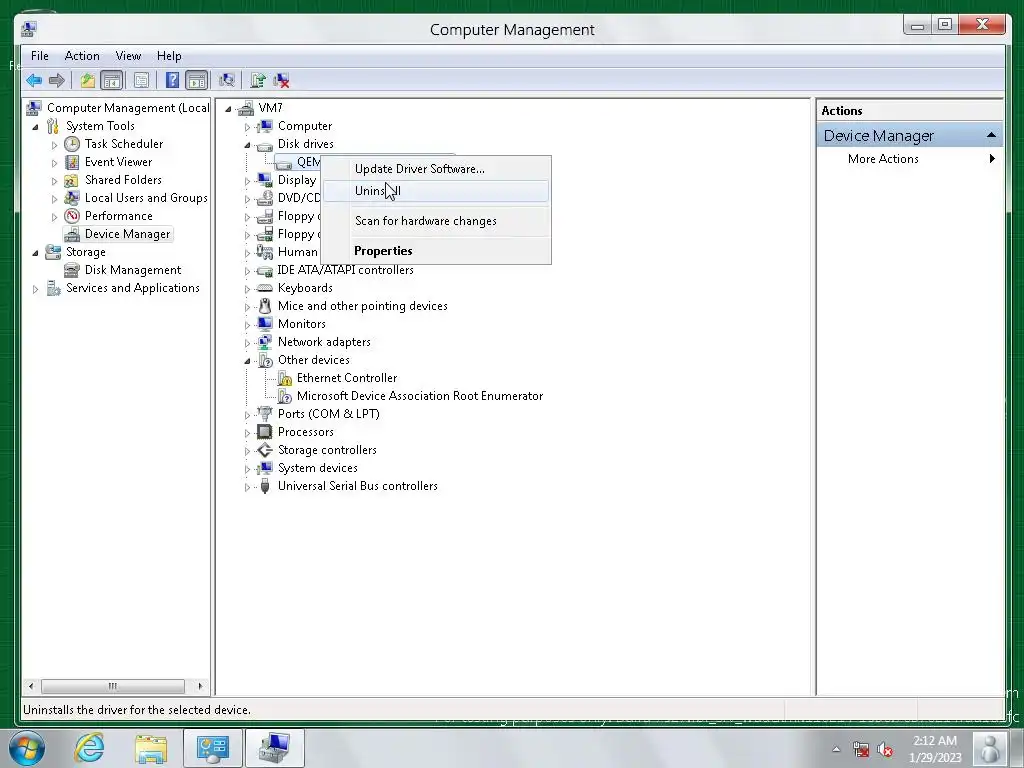Screen dimensions: 1024x768
Task: Click the Uninstall device toolbar icon (red X)
Action: coord(281,80)
